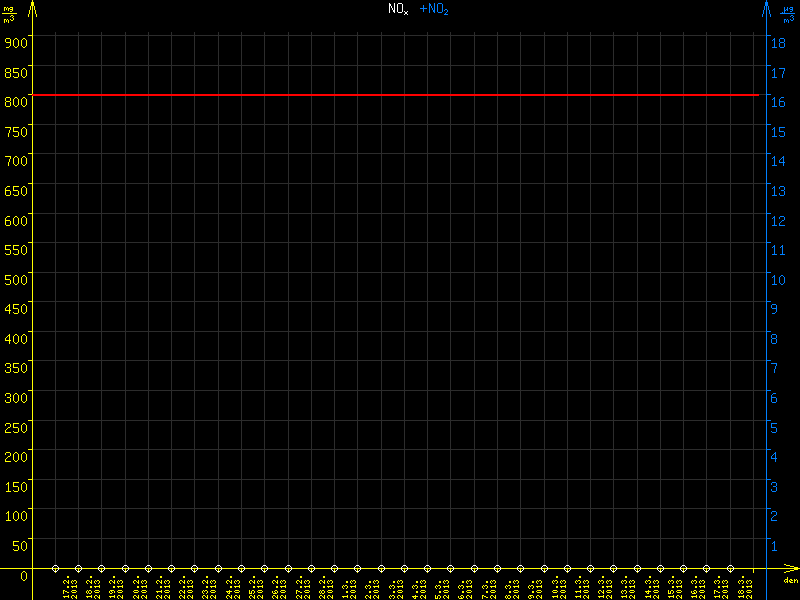Viewport: 800px width, 600px height.
Task: Click the 'den' x-axis label
Action: 790,581
